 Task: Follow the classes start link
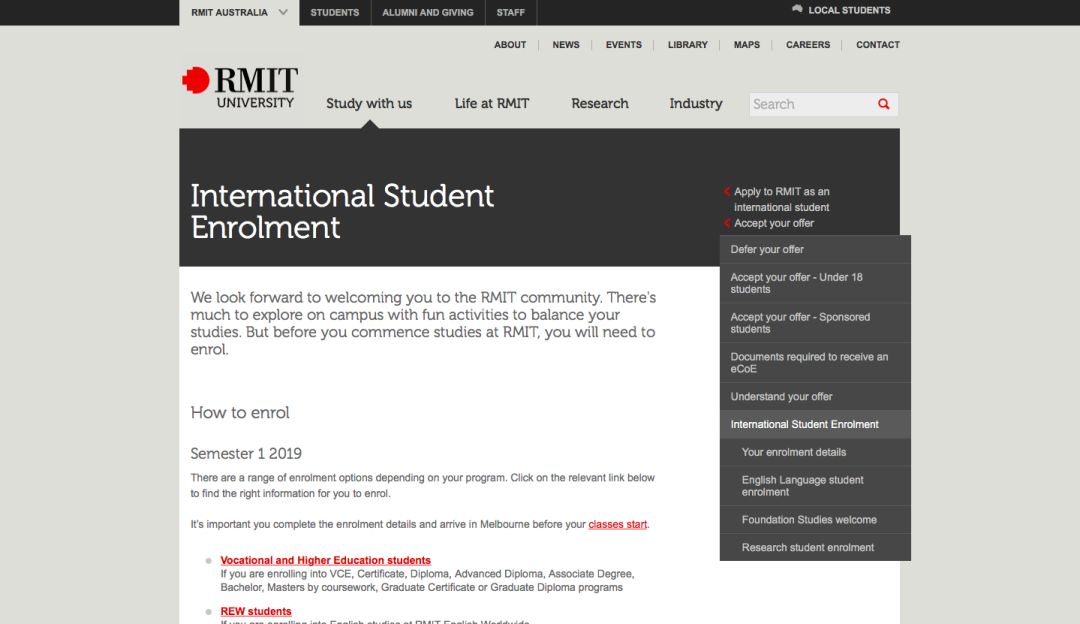[x=618, y=524]
